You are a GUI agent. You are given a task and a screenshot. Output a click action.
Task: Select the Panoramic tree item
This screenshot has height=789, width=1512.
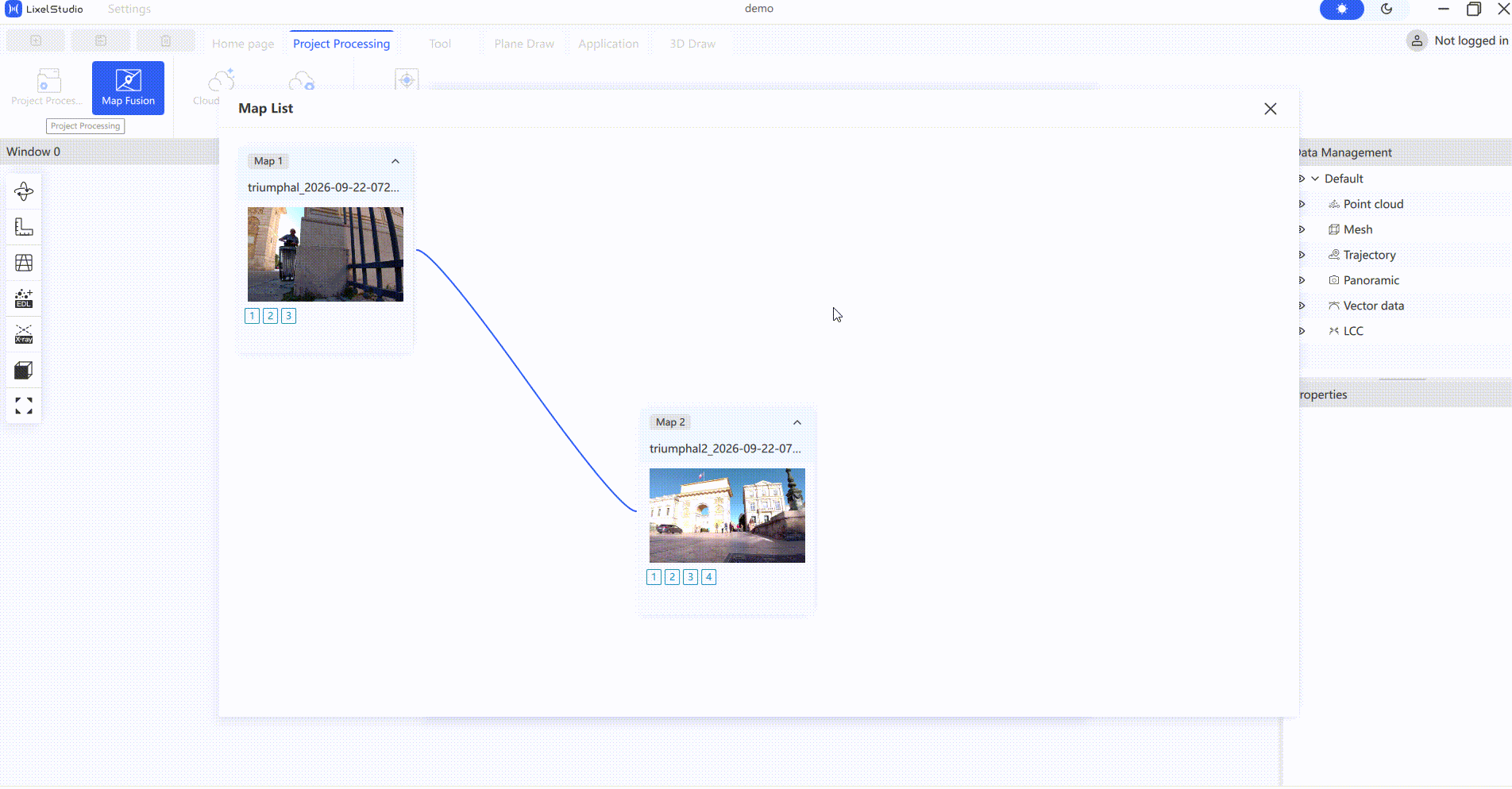(x=1371, y=280)
